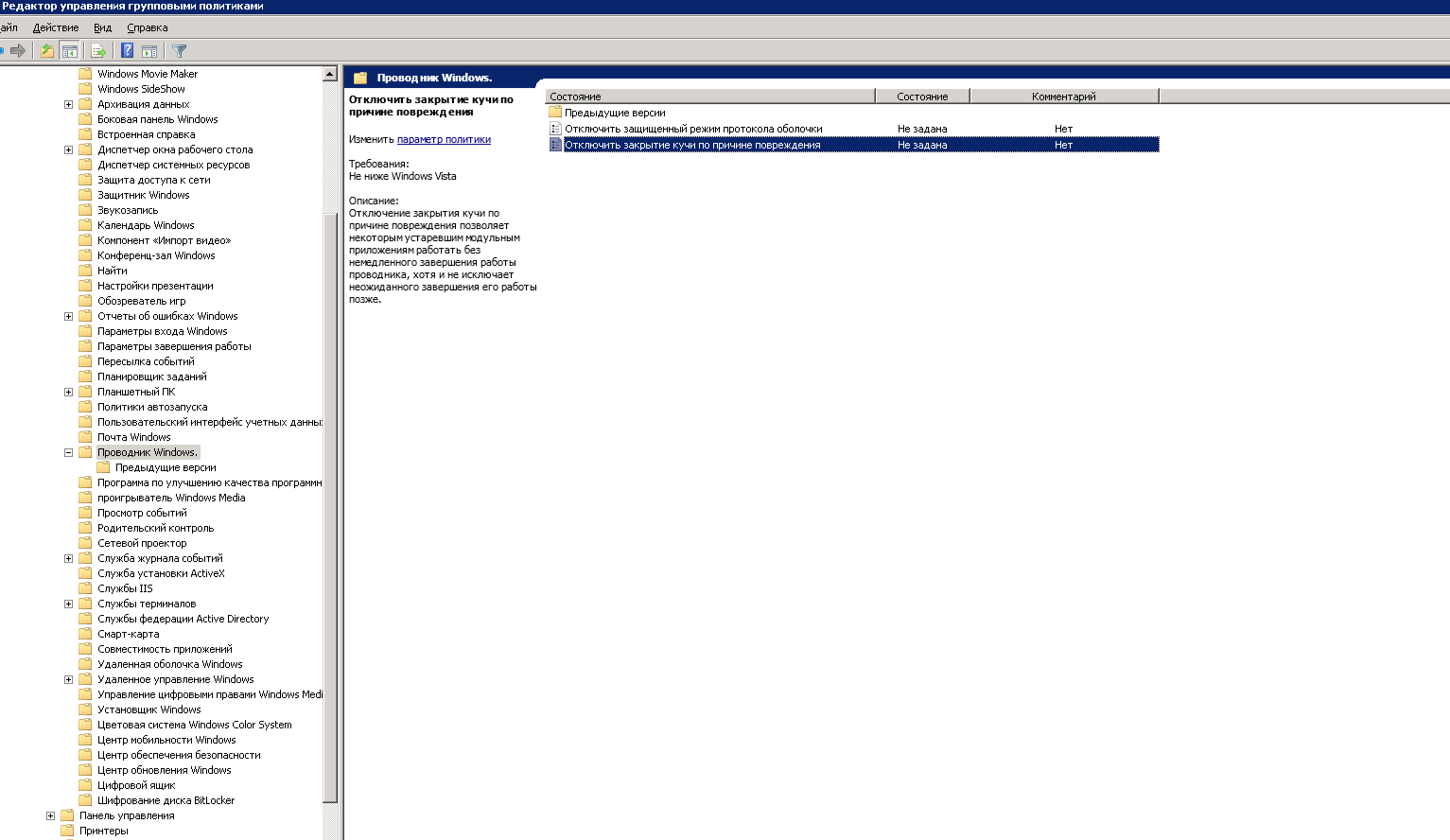Click folder icon of 'Предыдущие версии' in list pane

[555, 113]
